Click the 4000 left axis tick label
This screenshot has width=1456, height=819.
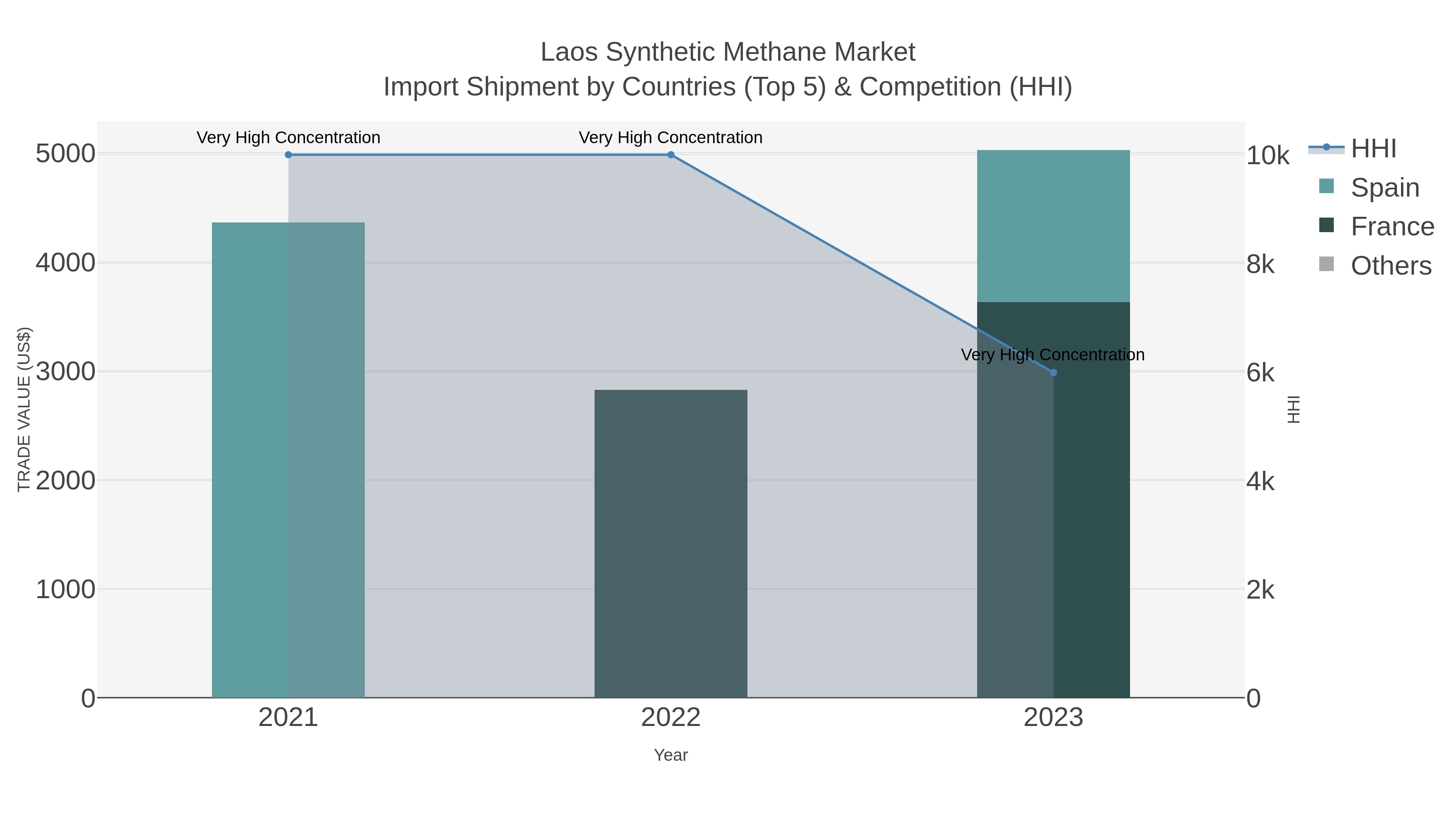(x=66, y=263)
